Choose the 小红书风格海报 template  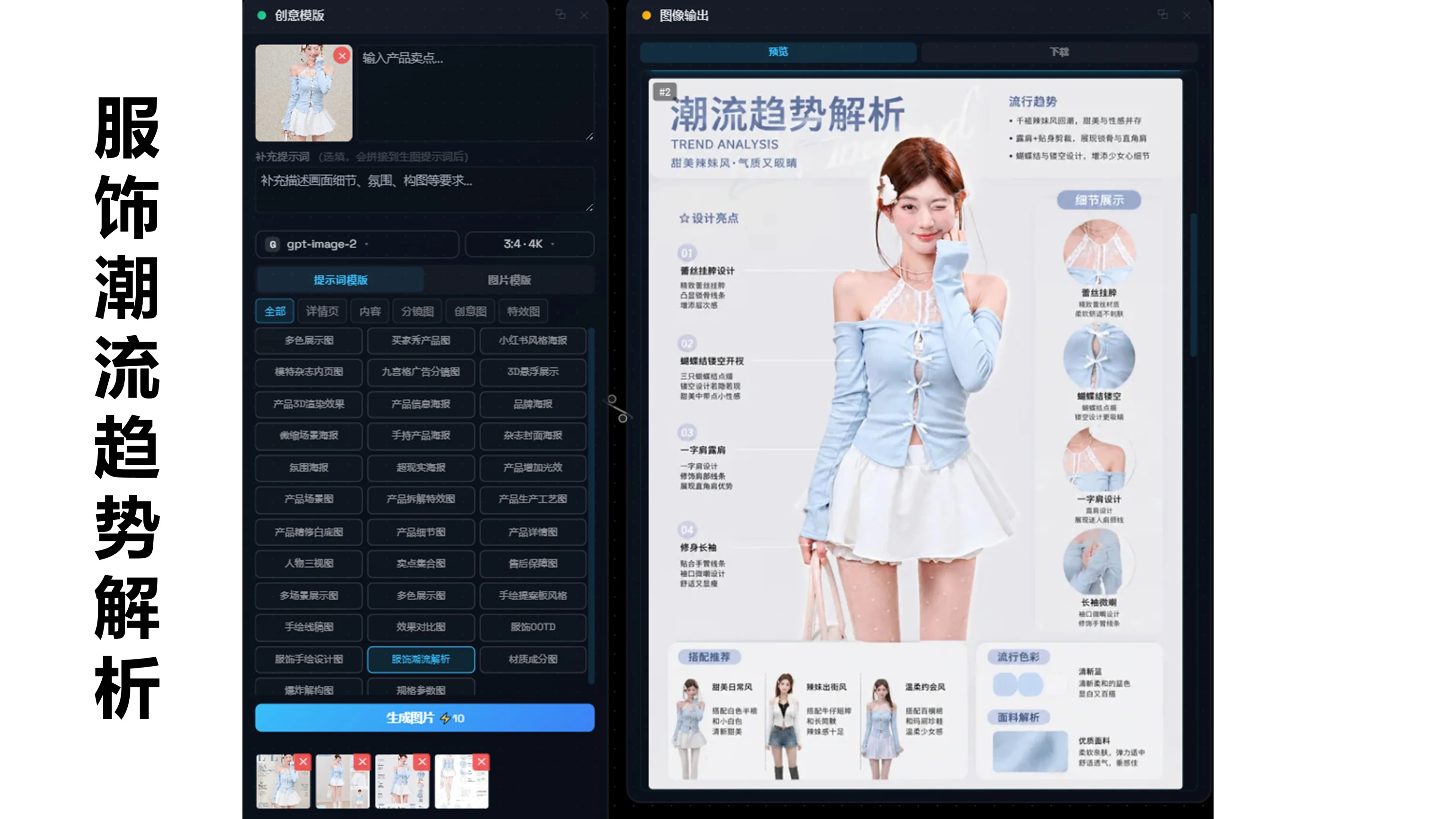point(532,340)
